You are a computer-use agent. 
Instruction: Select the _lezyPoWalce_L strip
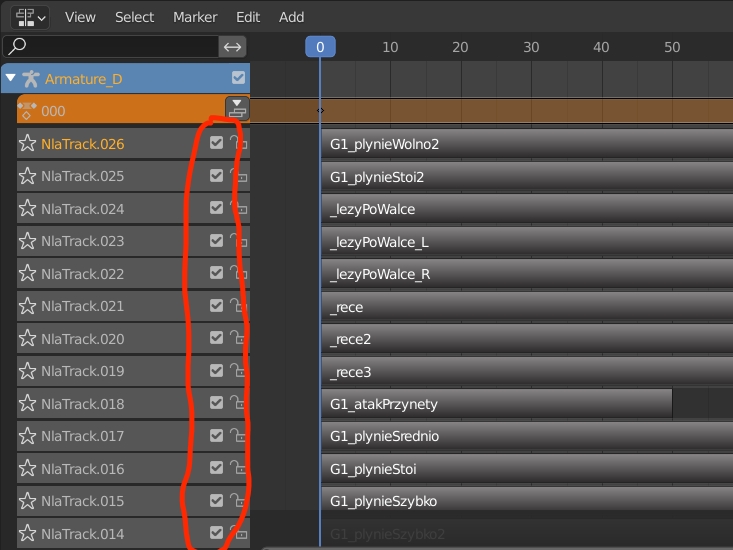click(527, 242)
